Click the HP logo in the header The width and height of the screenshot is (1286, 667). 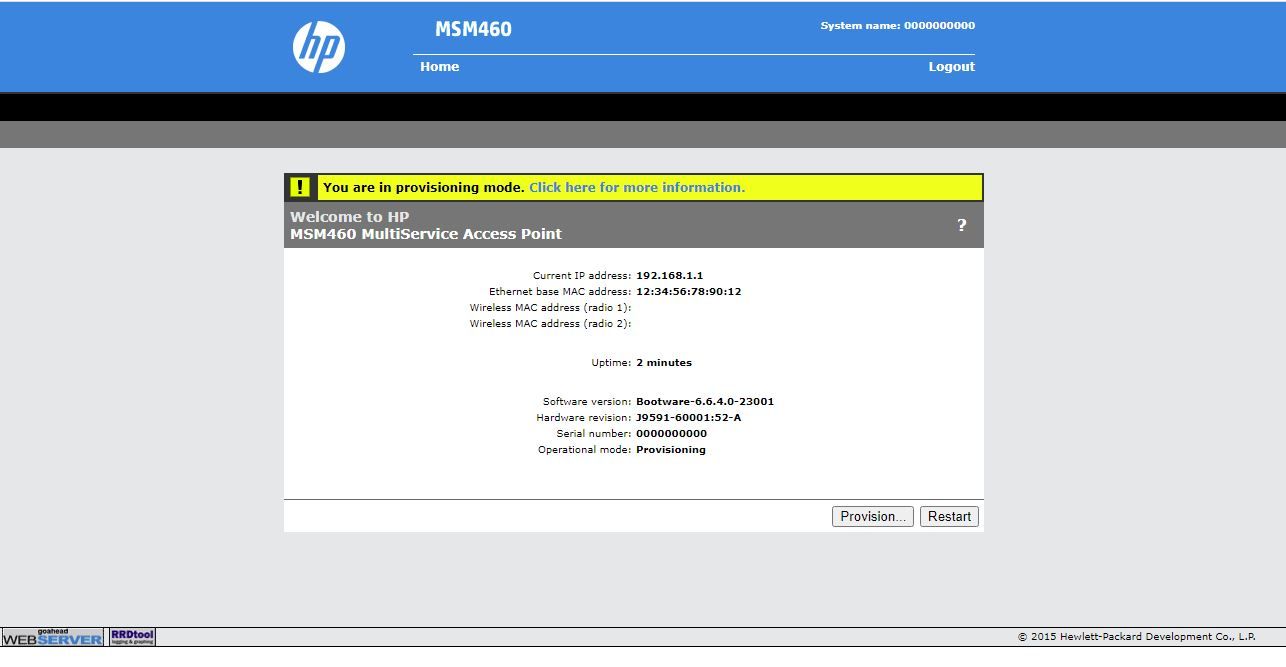coord(319,47)
